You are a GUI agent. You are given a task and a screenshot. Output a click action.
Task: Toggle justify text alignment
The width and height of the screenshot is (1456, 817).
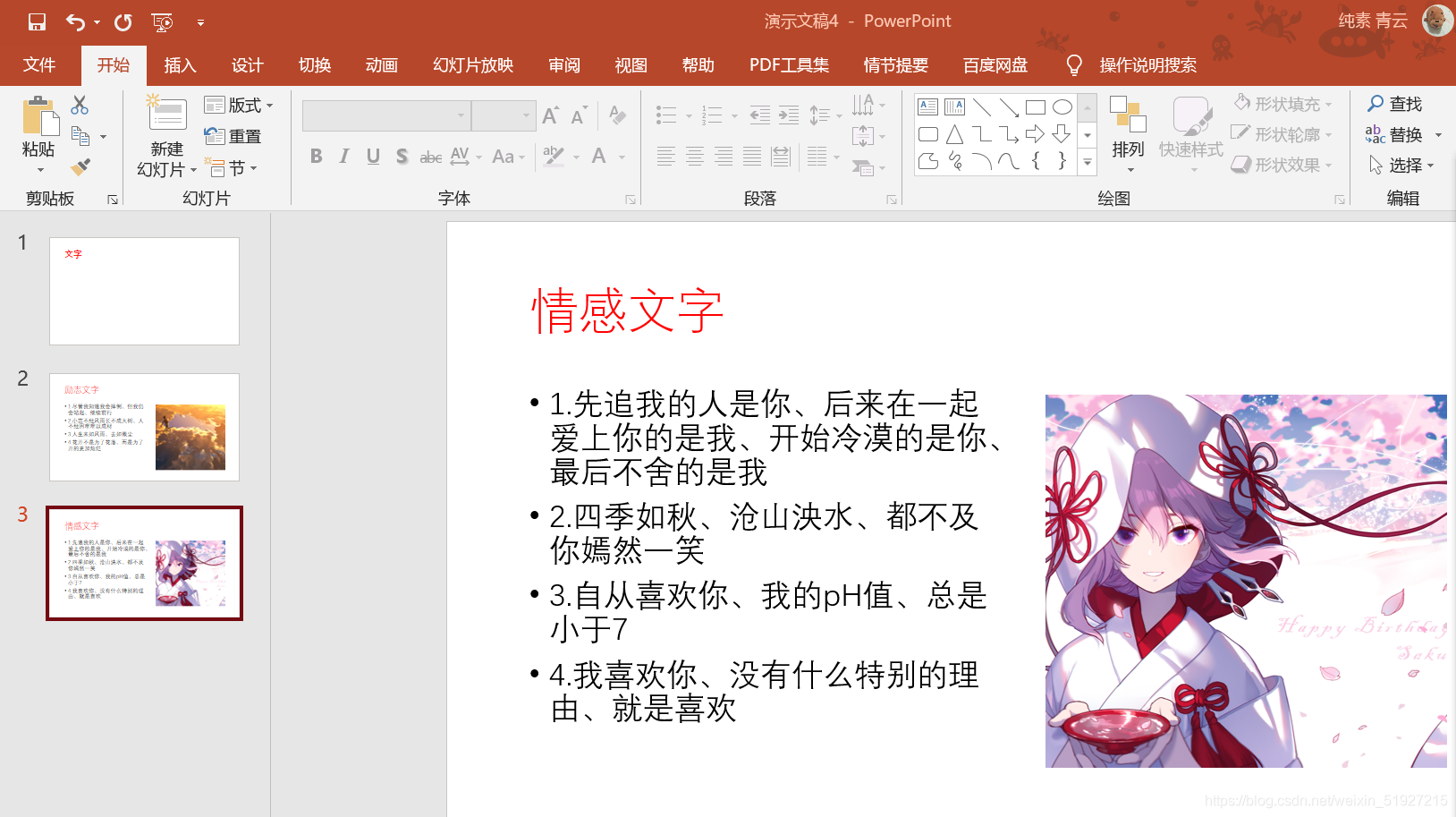[752, 157]
